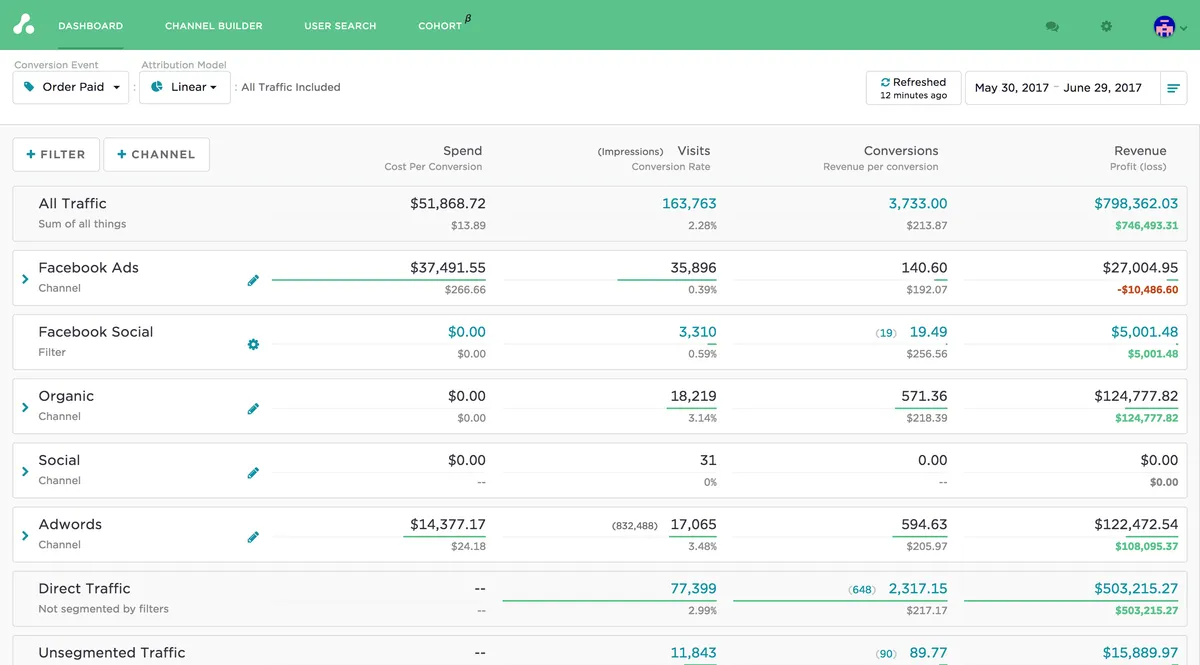Edit the Adwords channel pencil icon
Screen dimensions: 1200x665
(x=253, y=537)
